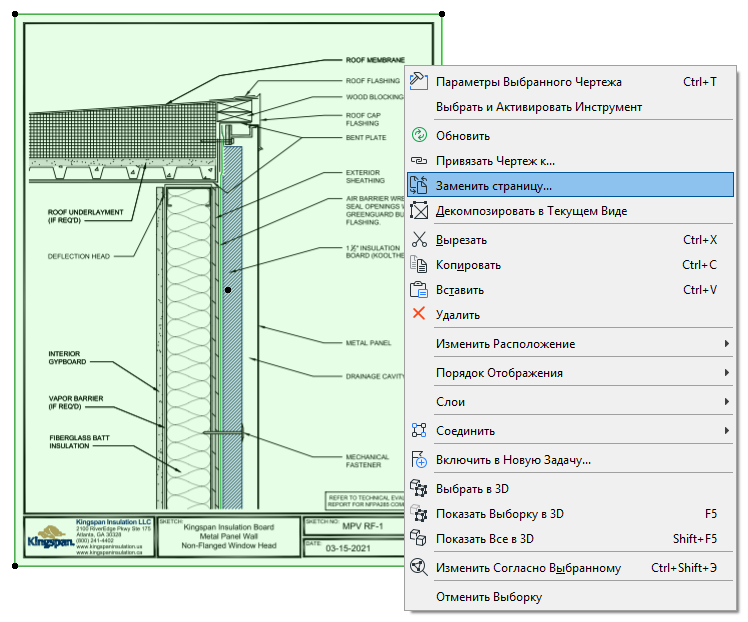Choose Показать Все в 3D
This screenshot has width=748, height=622.
[x=485, y=539]
